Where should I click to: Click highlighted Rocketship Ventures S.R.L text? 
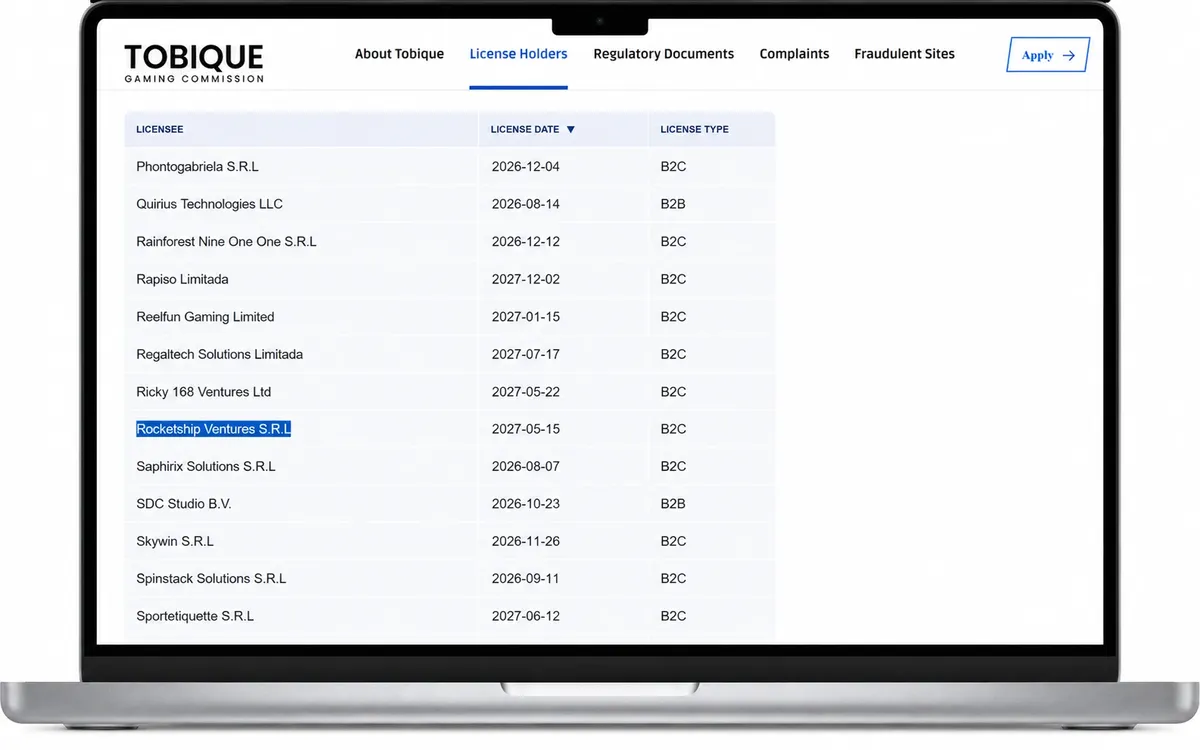[x=213, y=429]
